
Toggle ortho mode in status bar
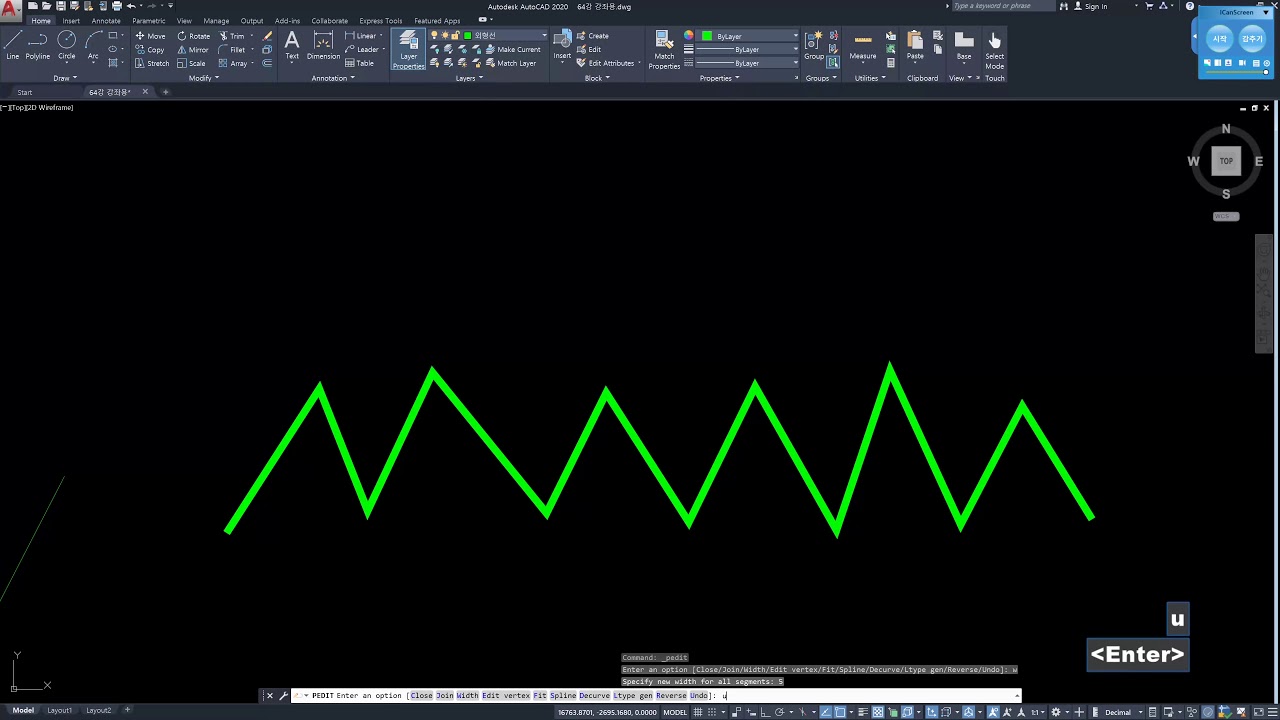point(764,712)
